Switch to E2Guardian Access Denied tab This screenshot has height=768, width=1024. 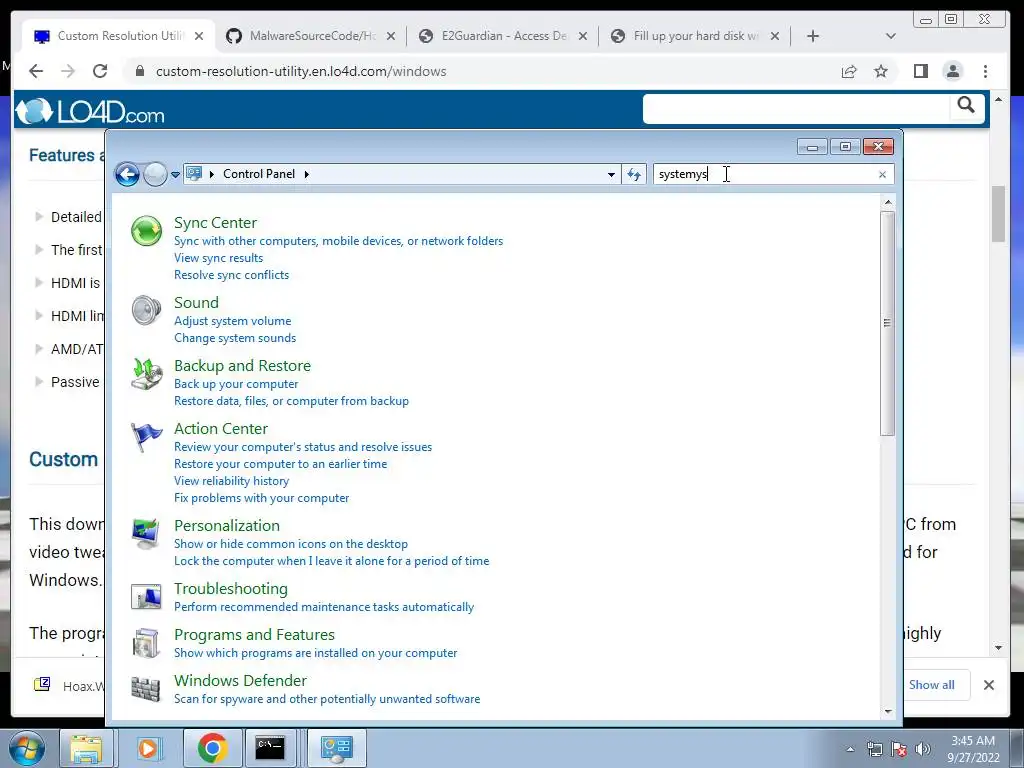click(x=503, y=36)
